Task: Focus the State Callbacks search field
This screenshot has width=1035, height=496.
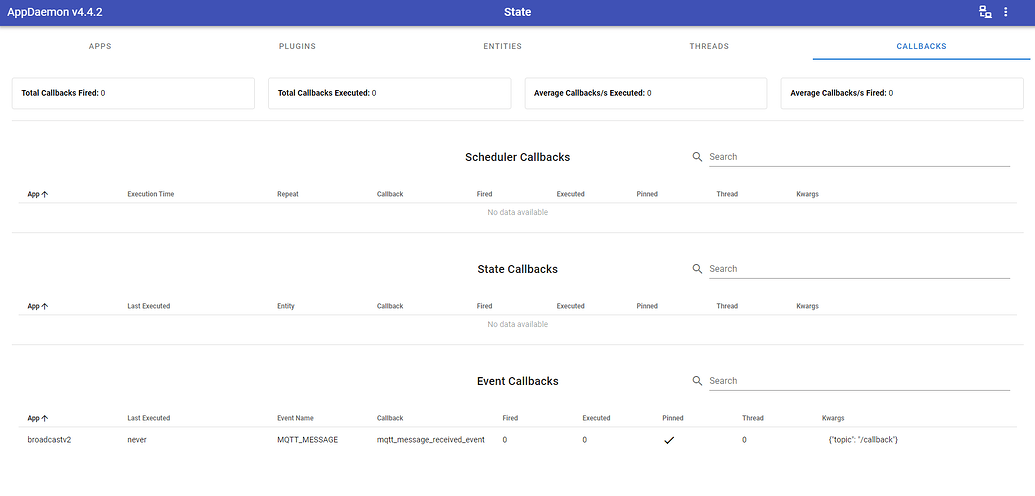Action: click(x=859, y=269)
